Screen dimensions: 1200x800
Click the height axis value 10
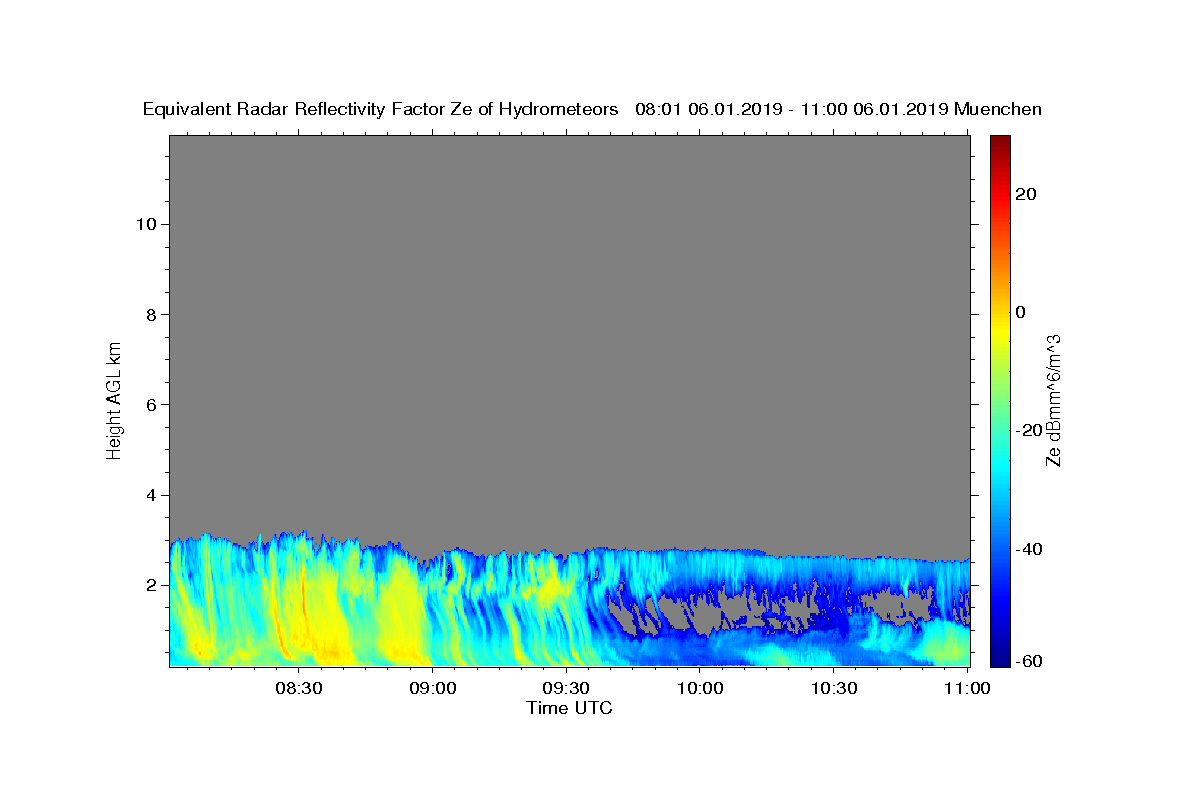145,224
